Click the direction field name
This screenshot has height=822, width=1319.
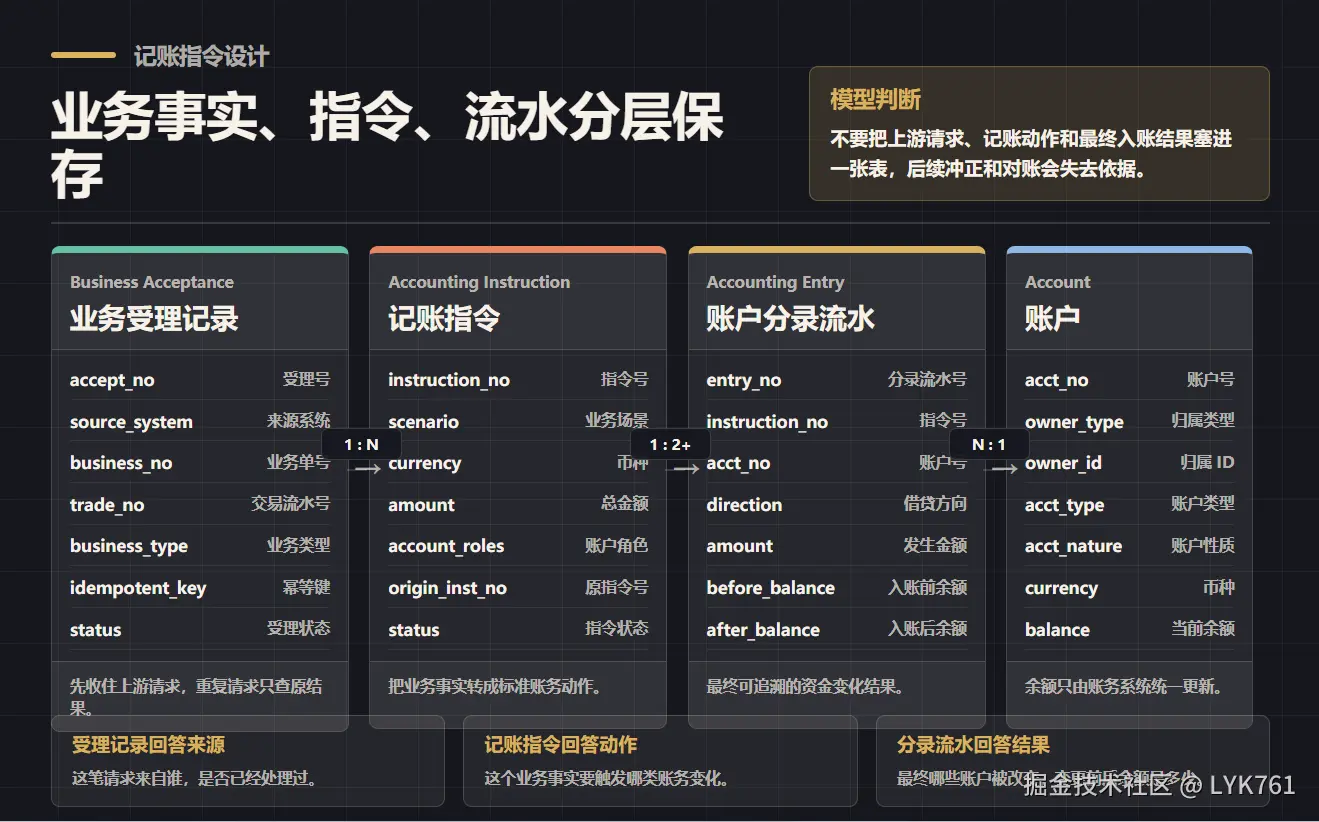click(x=745, y=505)
